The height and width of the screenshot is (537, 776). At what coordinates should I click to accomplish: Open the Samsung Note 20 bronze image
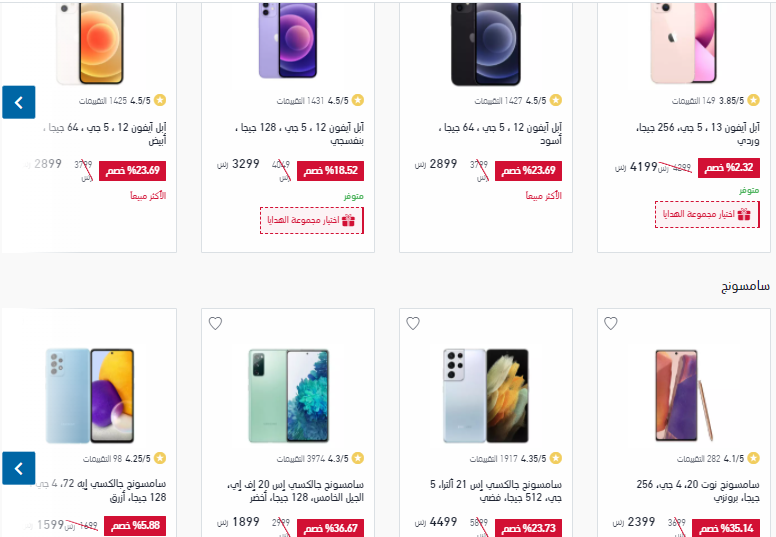pos(683,395)
